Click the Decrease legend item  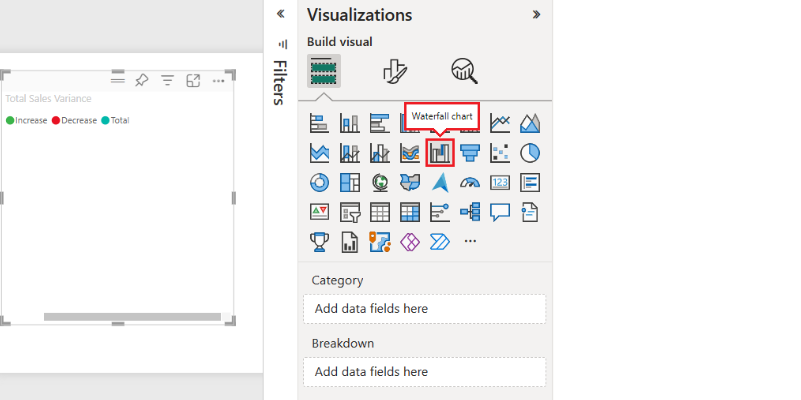point(74,121)
